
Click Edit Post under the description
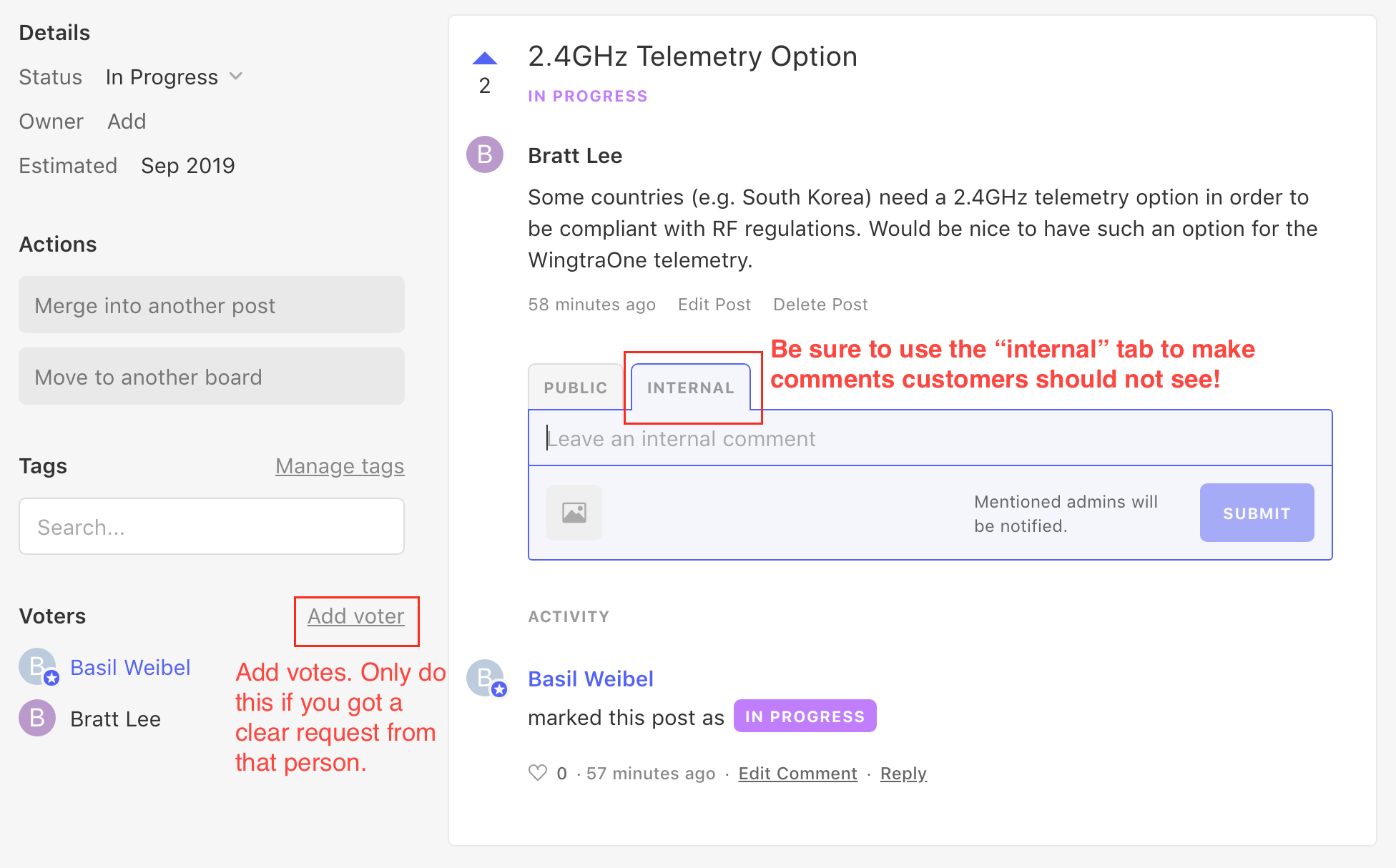[x=714, y=305]
